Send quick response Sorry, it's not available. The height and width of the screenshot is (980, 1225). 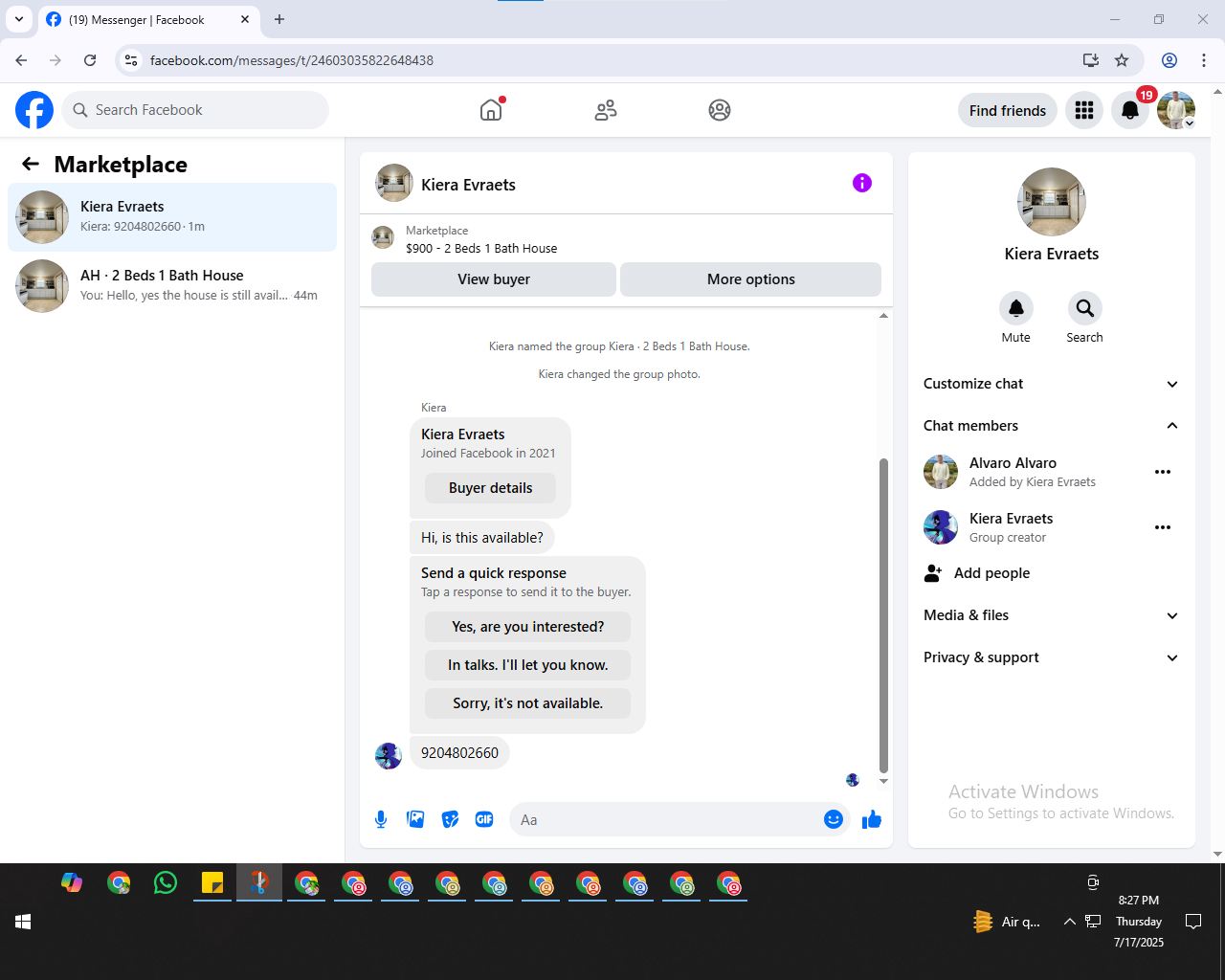coord(528,703)
